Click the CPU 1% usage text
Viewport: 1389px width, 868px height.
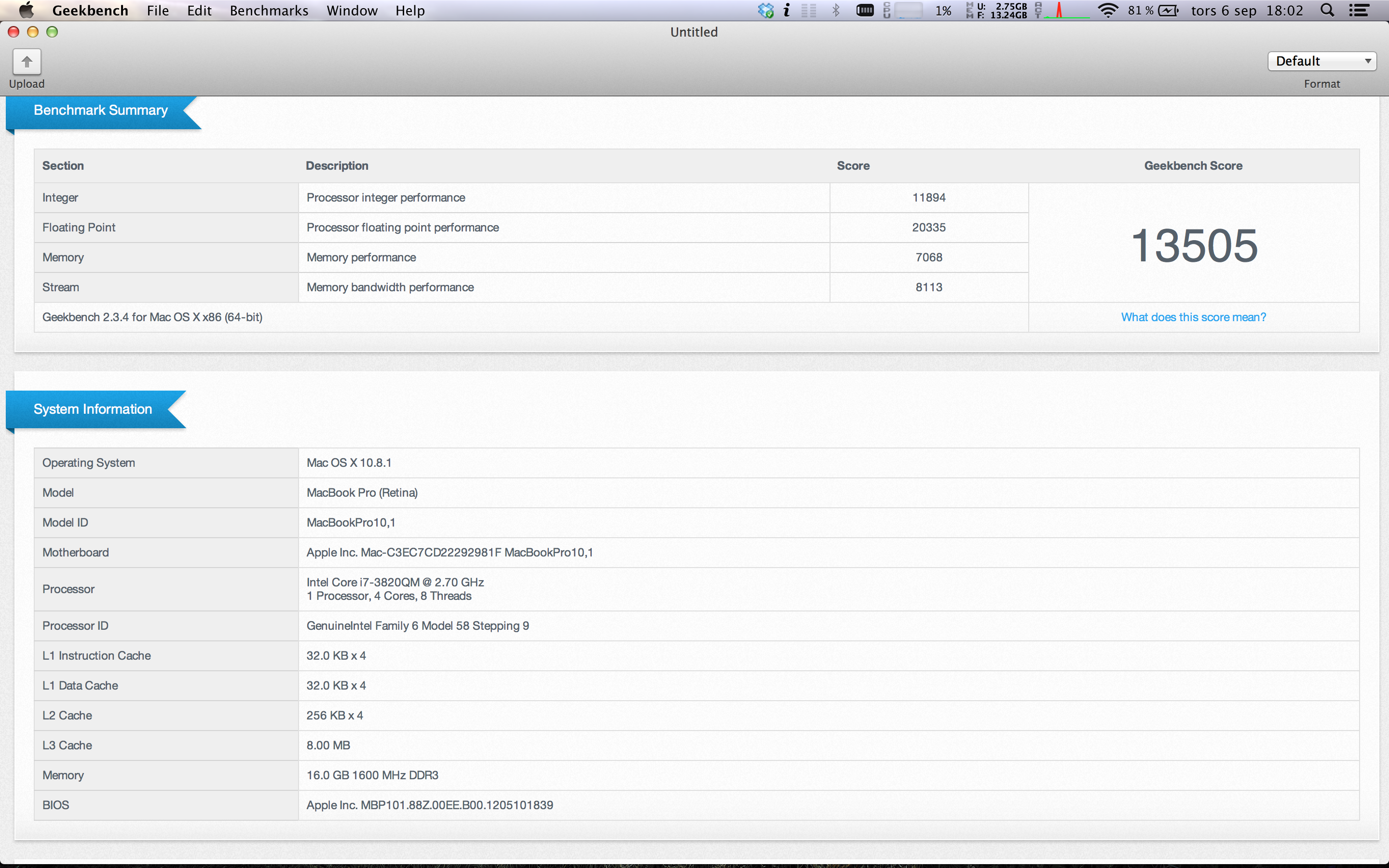943,10
